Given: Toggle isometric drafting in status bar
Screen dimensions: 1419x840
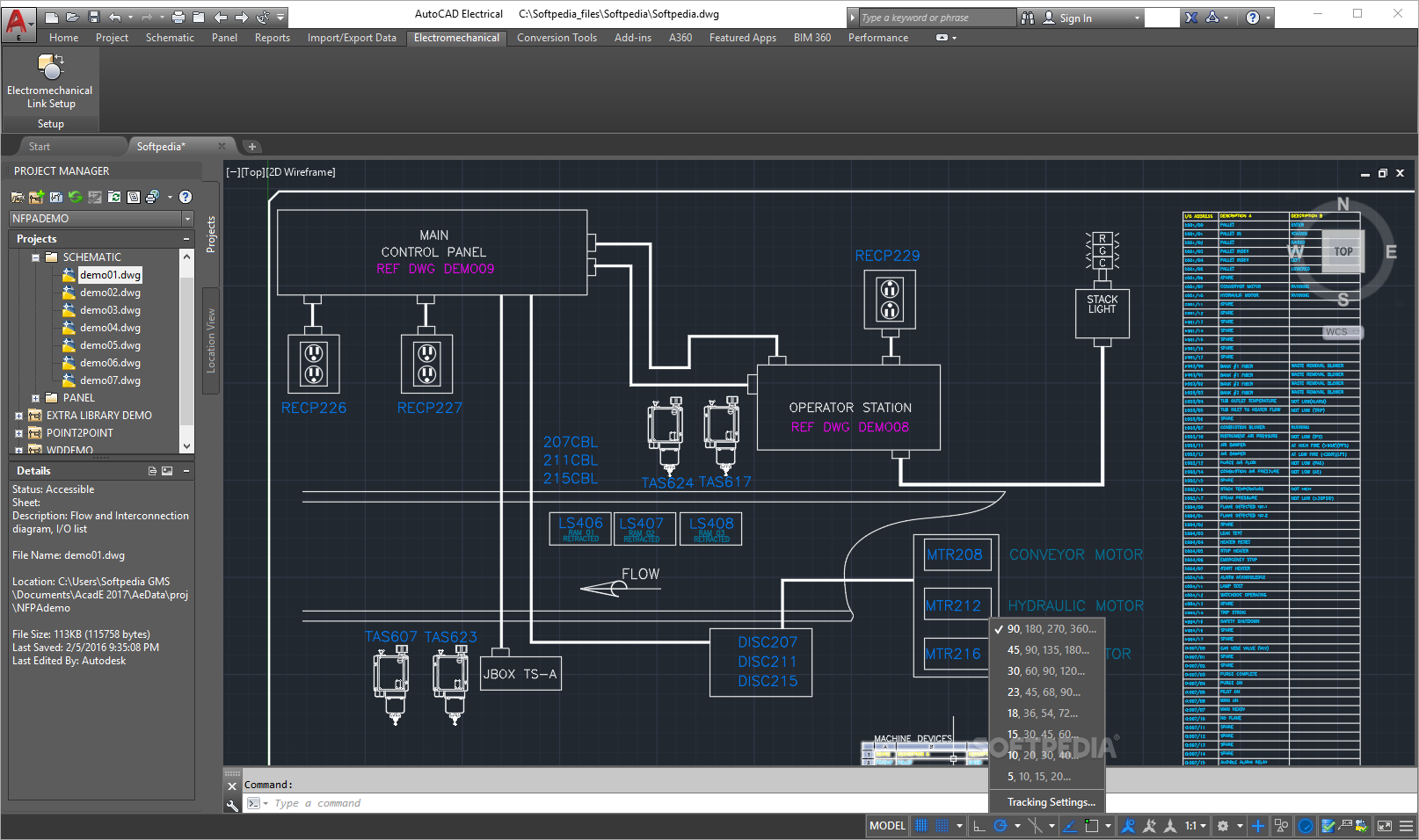Looking at the screenshot, I should pos(1036,826).
